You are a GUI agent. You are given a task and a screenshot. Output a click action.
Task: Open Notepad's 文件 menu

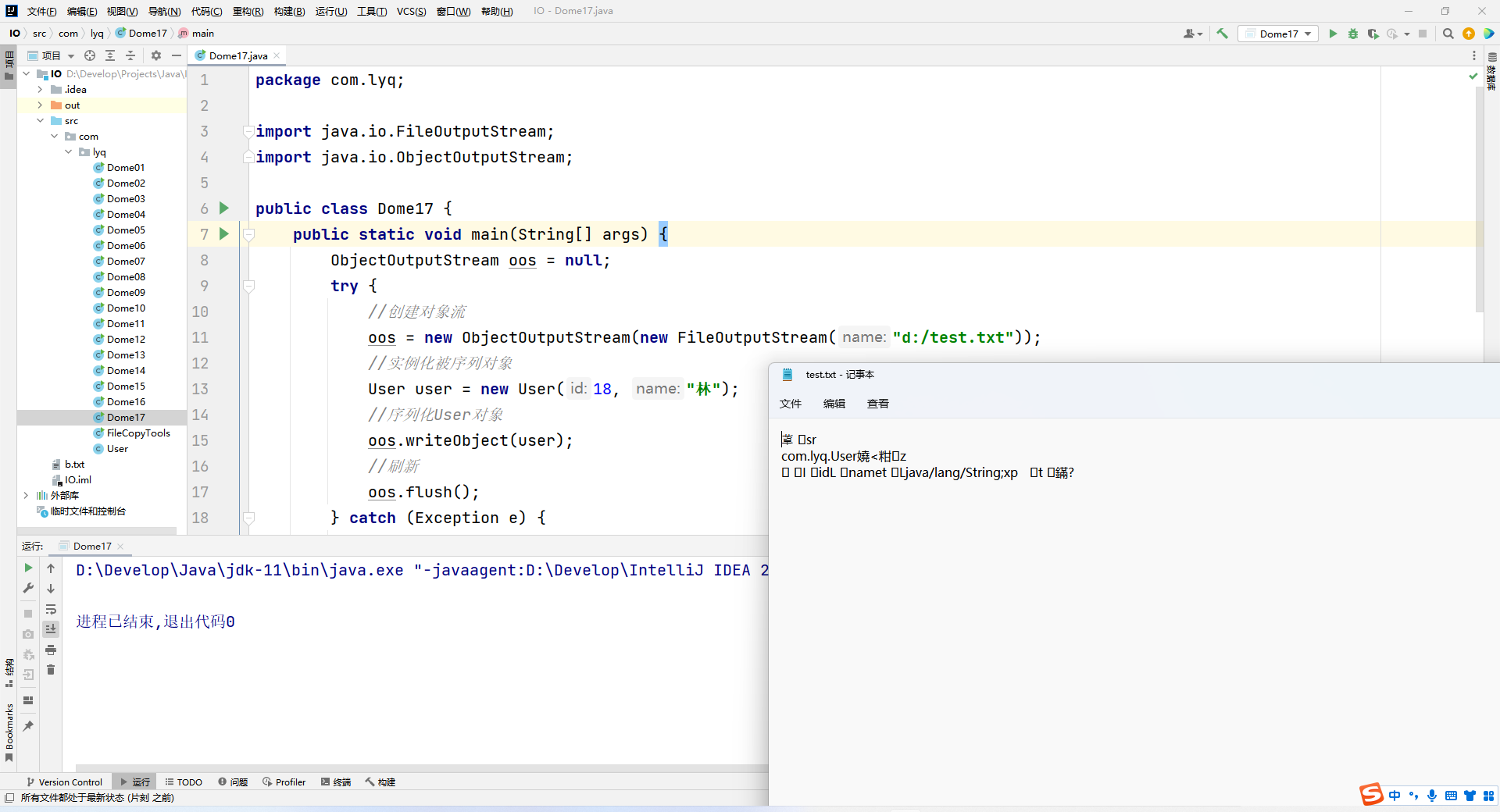(791, 404)
